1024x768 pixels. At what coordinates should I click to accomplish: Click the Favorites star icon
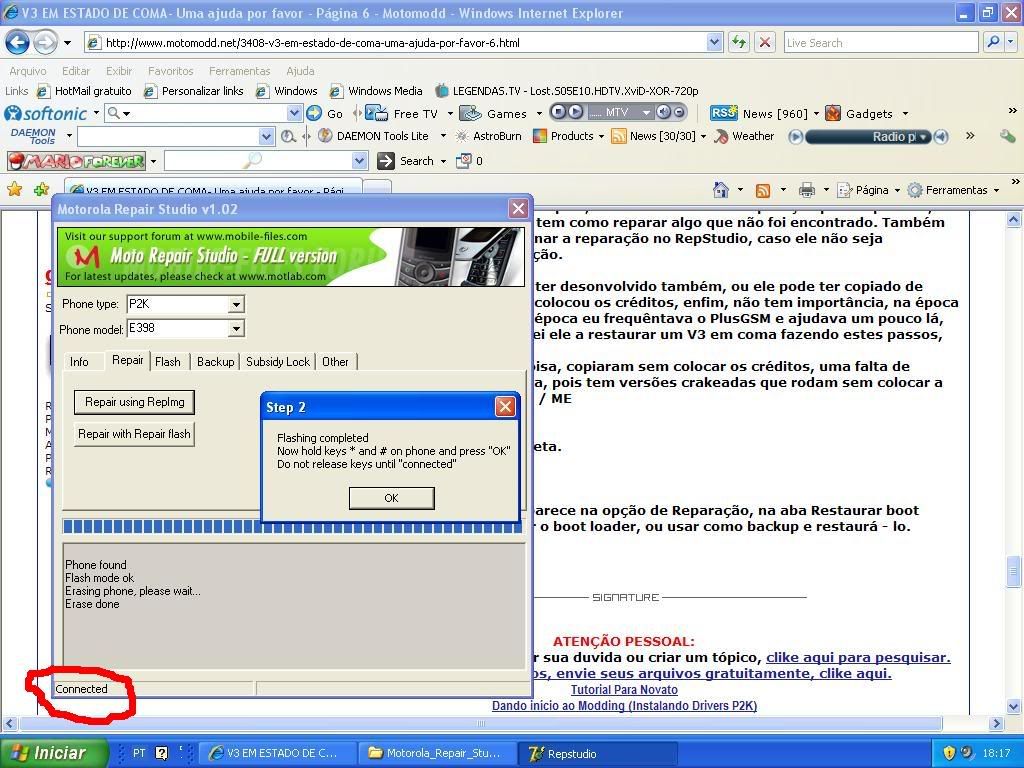coord(14,189)
